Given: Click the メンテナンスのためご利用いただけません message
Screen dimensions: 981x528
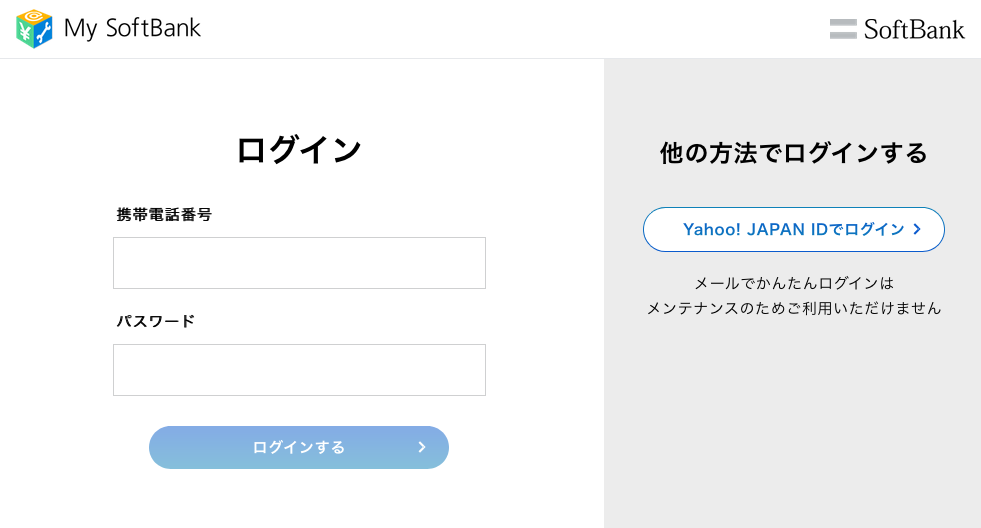Looking at the screenshot, I should [793, 308].
